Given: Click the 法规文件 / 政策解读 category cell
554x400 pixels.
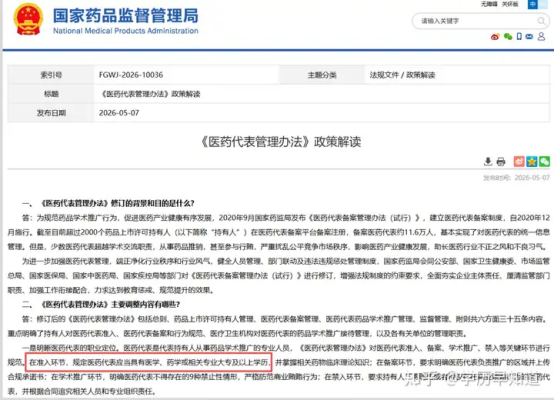Looking at the screenshot, I should [x=402, y=75].
